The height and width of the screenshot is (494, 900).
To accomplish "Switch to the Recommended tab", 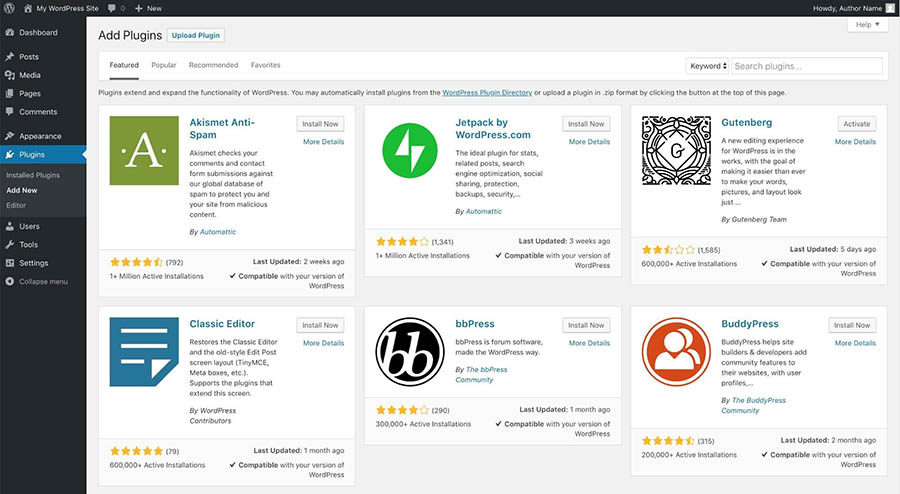I will point(214,65).
